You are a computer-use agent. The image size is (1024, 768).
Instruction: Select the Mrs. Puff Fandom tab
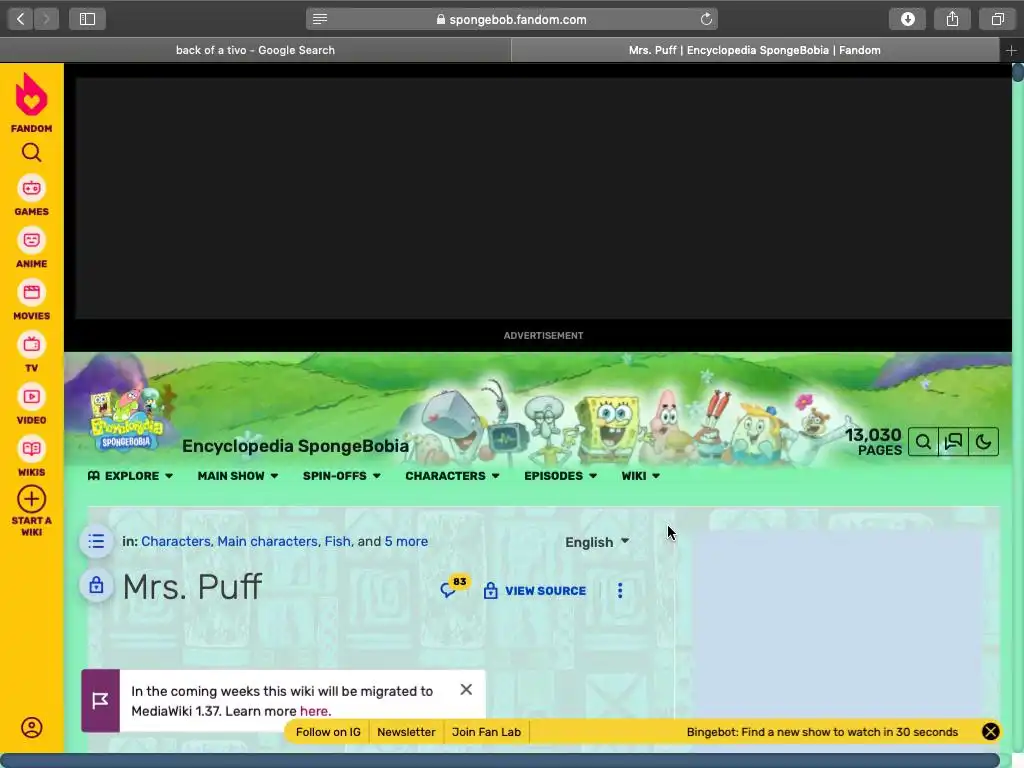(x=755, y=50)
